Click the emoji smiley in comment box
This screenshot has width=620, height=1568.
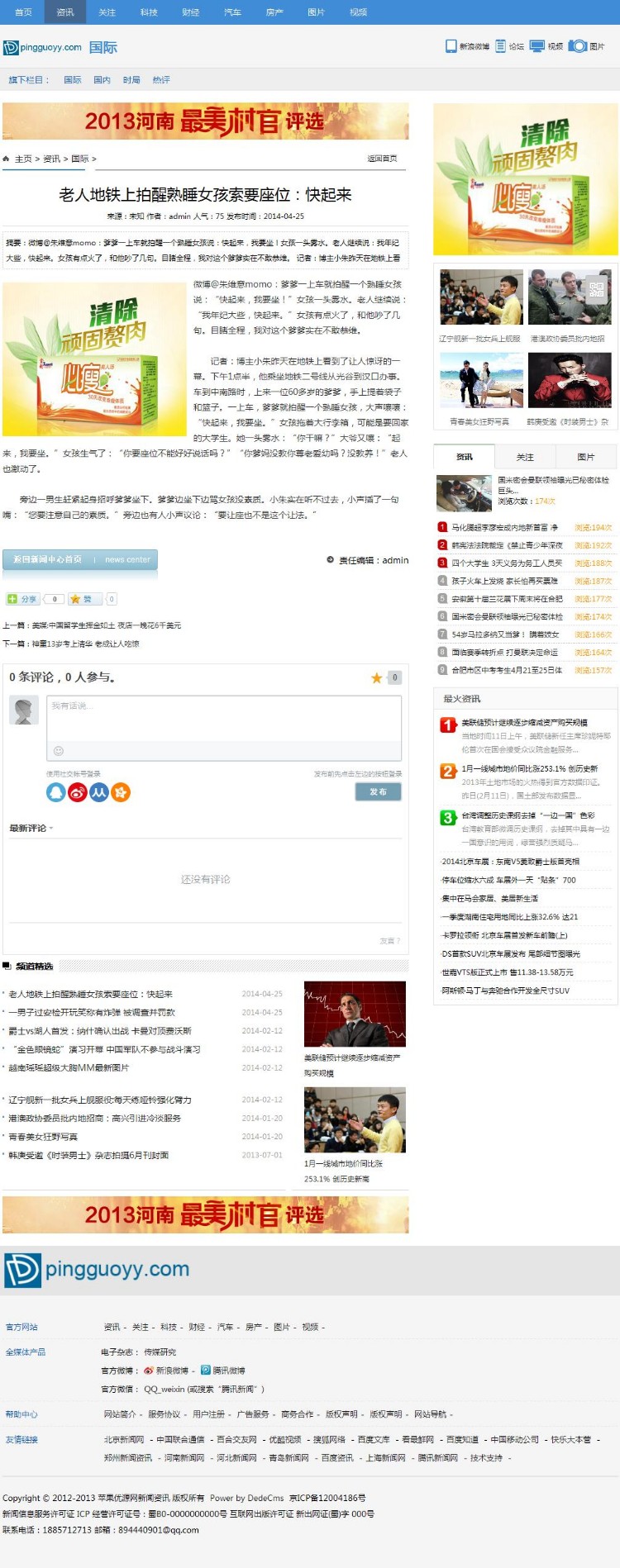click(x=59, y=751)
